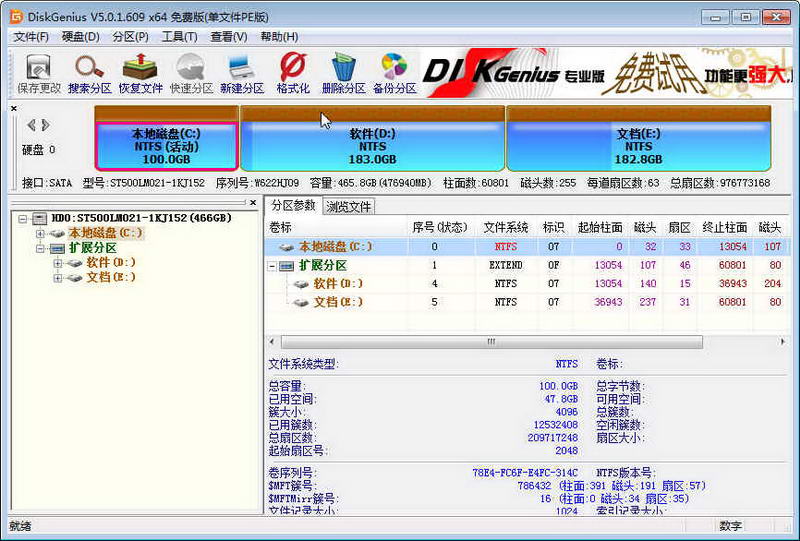Screen dimensions: 800x541
Task: Go to previous disk with left arrow
Action: pos(31,125)
